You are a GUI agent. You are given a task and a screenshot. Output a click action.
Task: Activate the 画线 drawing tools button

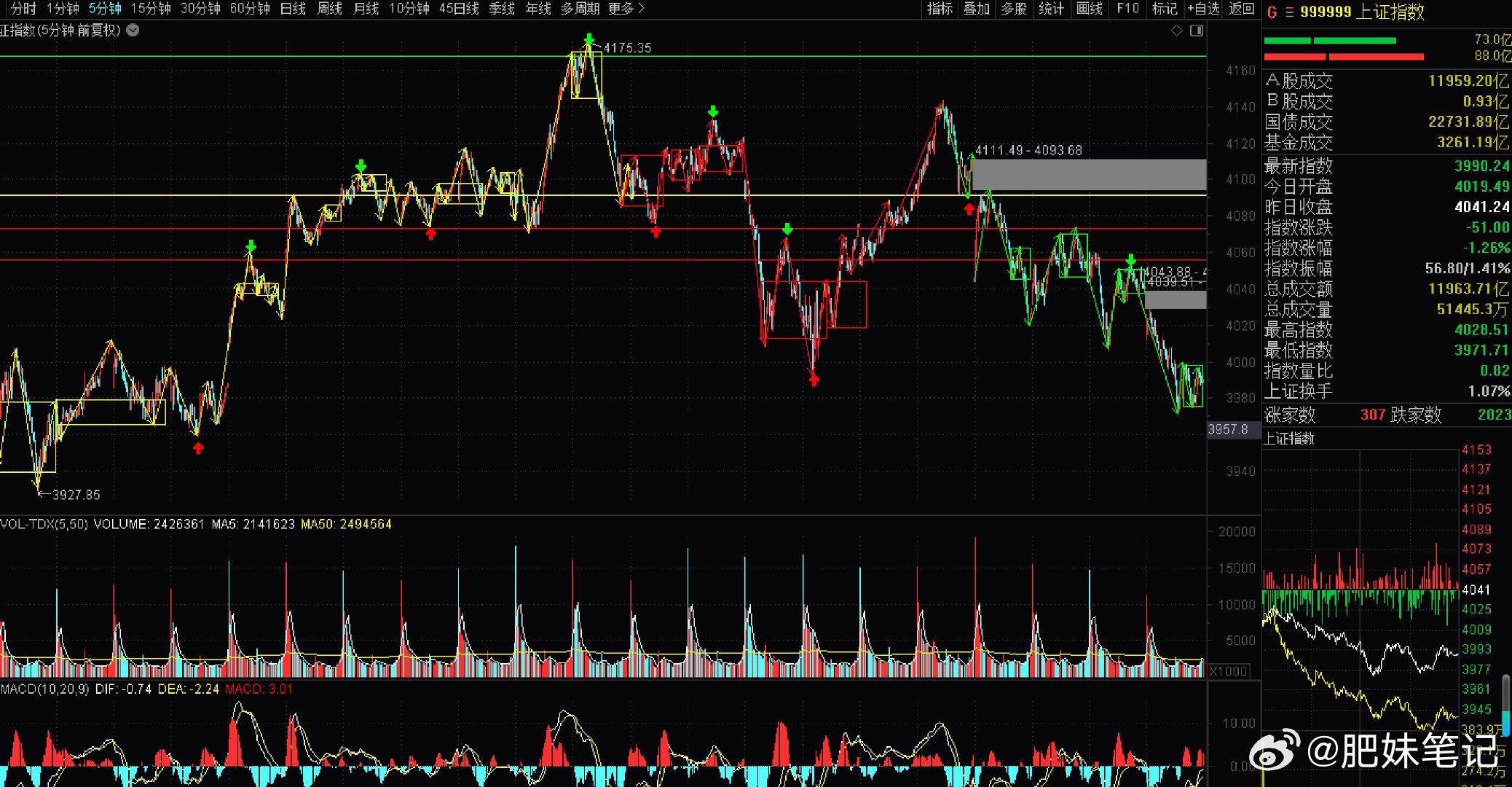[x=1090, y=8]
